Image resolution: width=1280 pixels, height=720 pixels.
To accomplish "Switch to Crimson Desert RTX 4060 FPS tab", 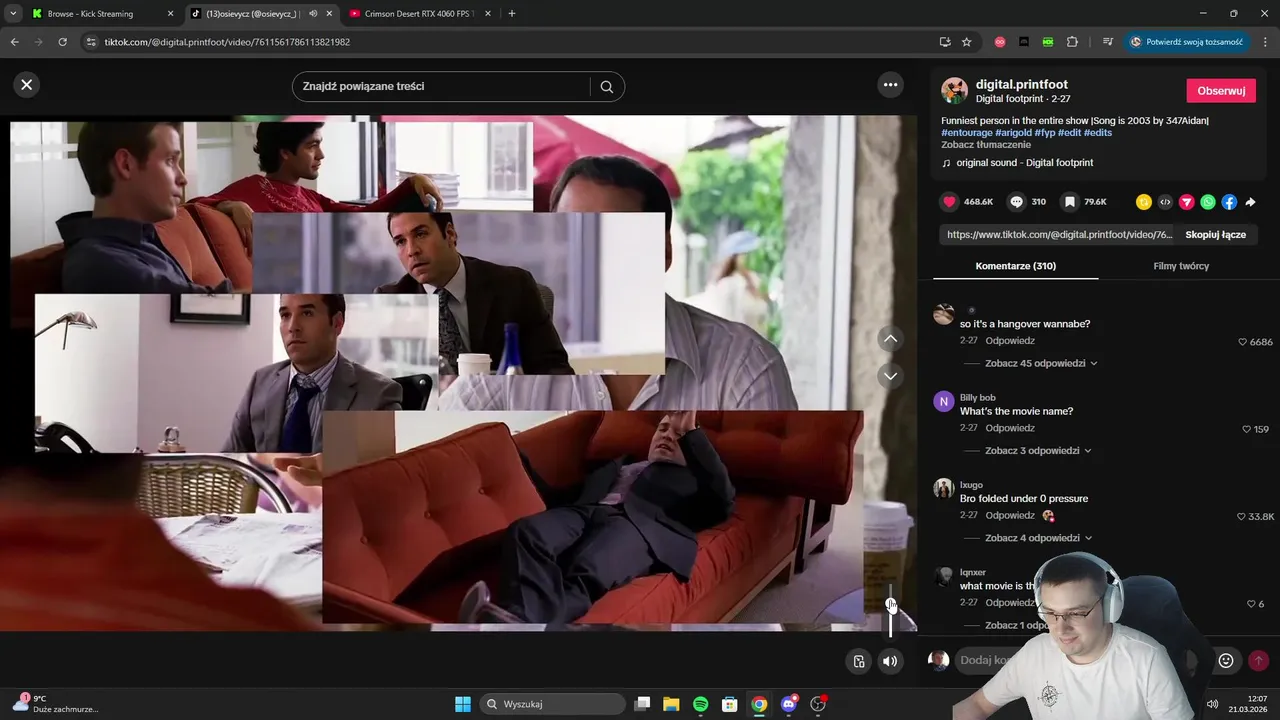I will [418, 14].
